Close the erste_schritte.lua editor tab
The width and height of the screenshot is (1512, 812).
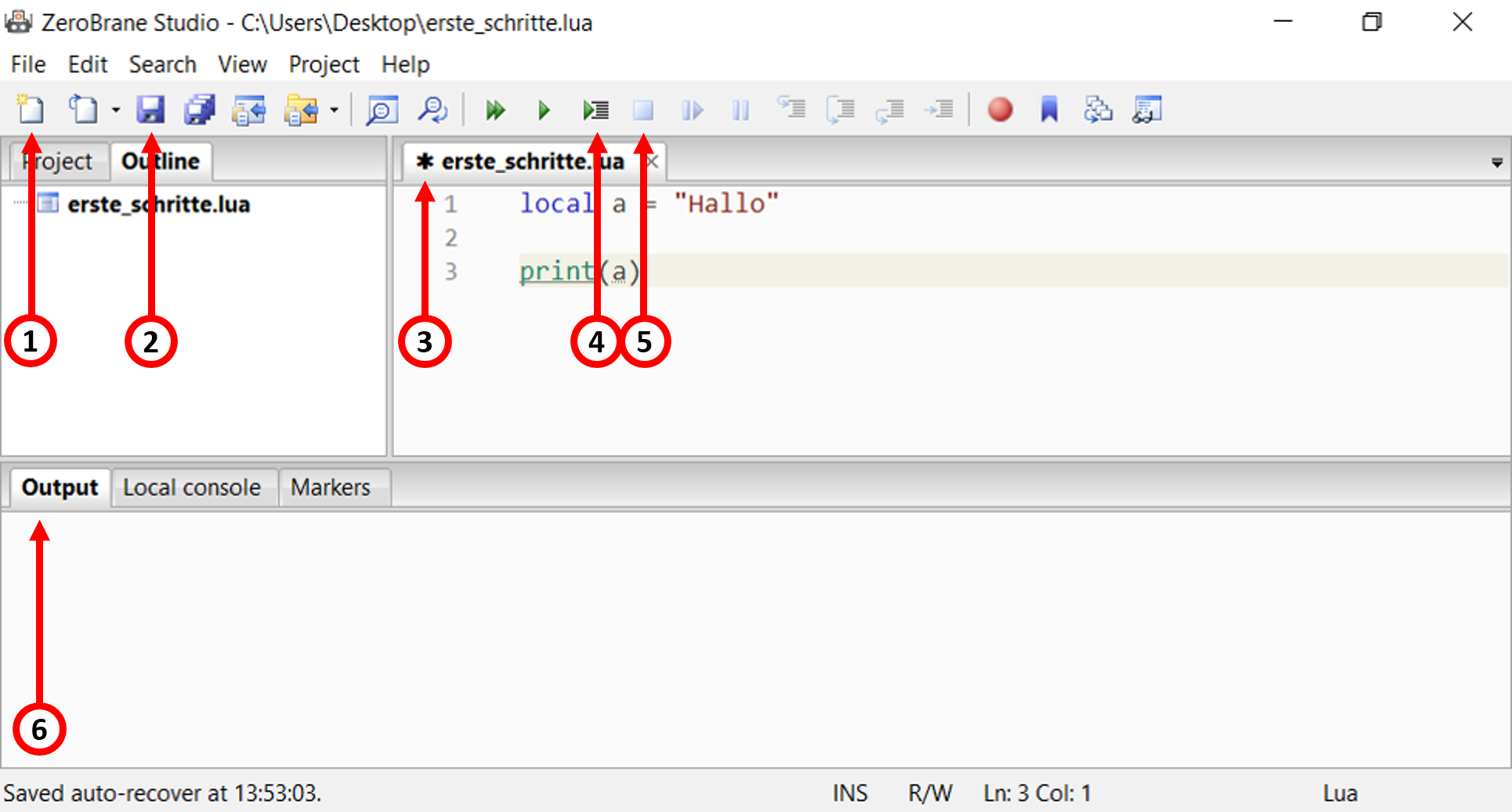653,162
